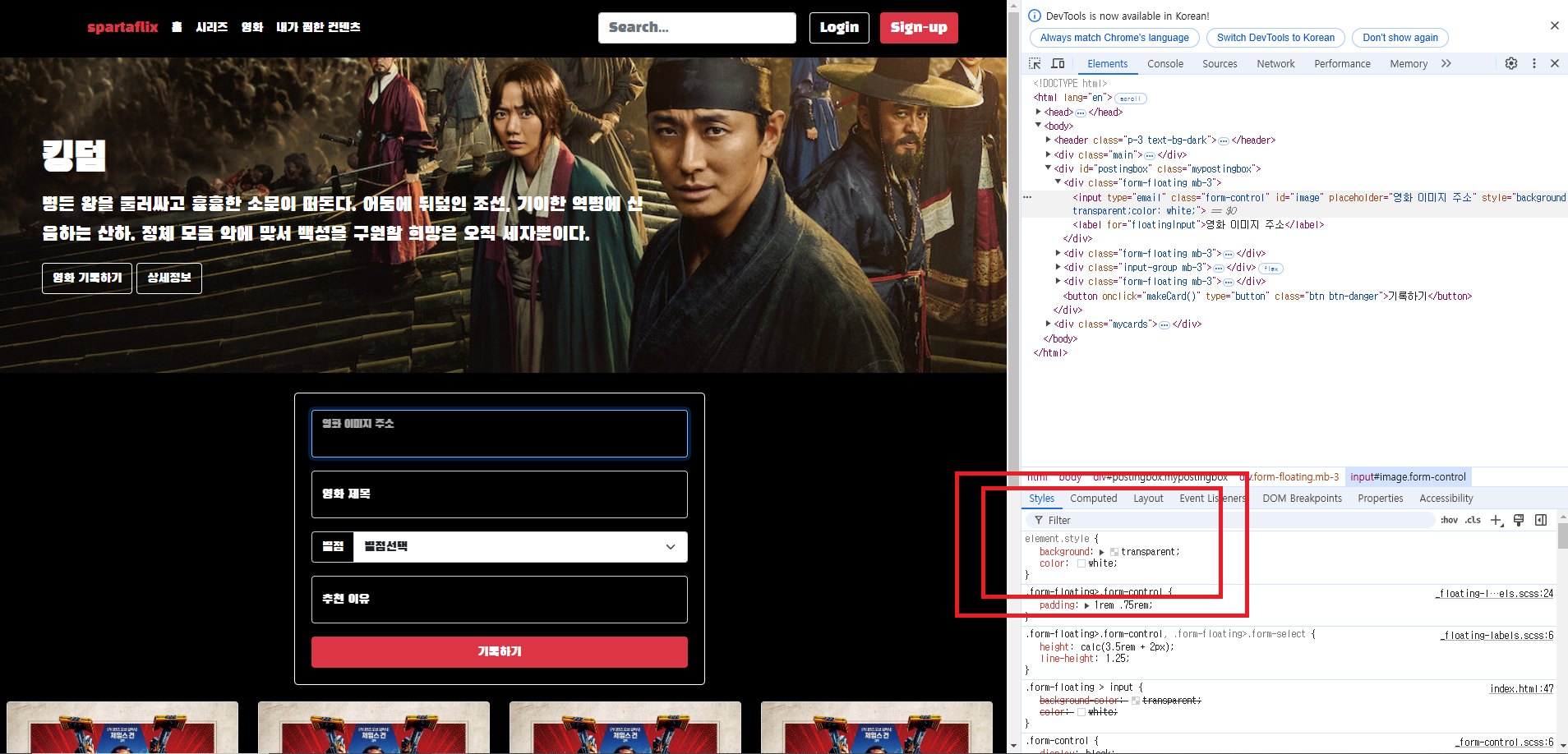Open the _floating-labels.scss:6 source link
The width and height of the screenshot is (1568, 754).
1497,635
